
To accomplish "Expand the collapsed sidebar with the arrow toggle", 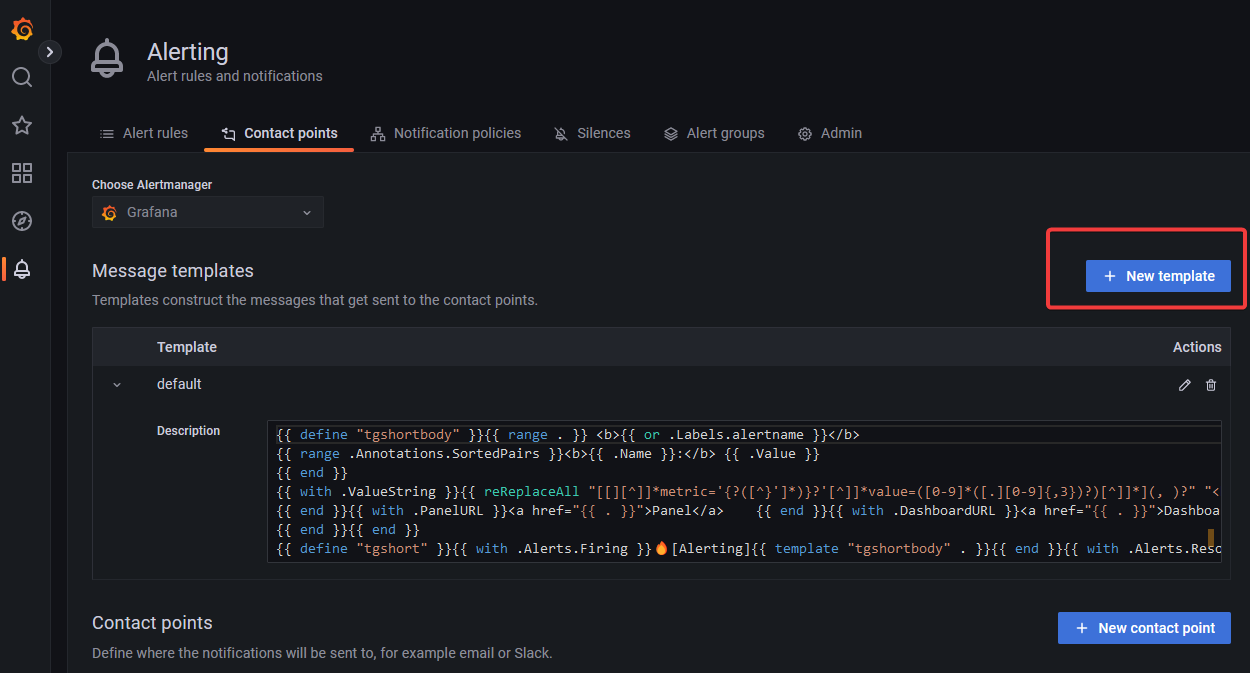I will pyautogui.click(x=50, y=50).
